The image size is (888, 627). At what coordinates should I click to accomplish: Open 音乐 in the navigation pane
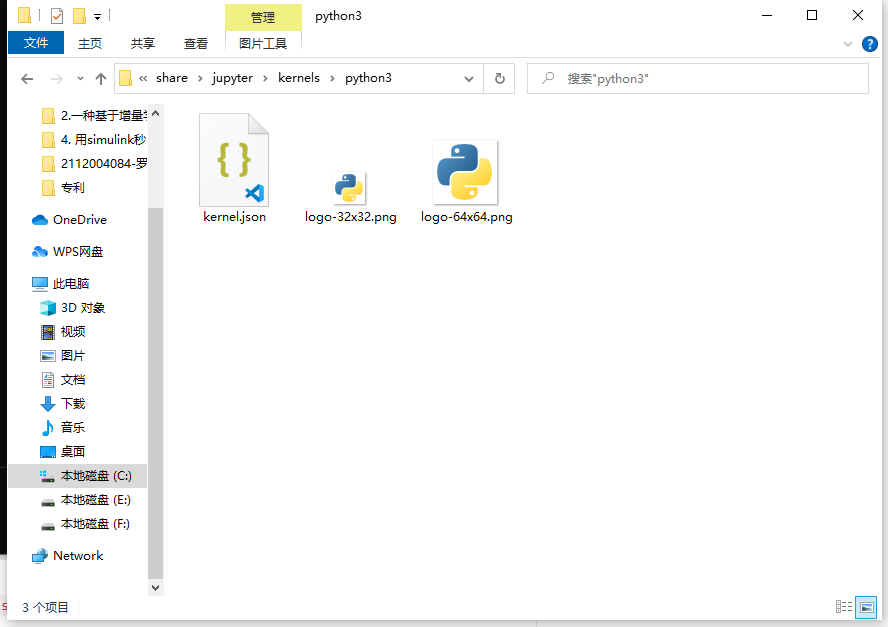[x=63, y=428]
